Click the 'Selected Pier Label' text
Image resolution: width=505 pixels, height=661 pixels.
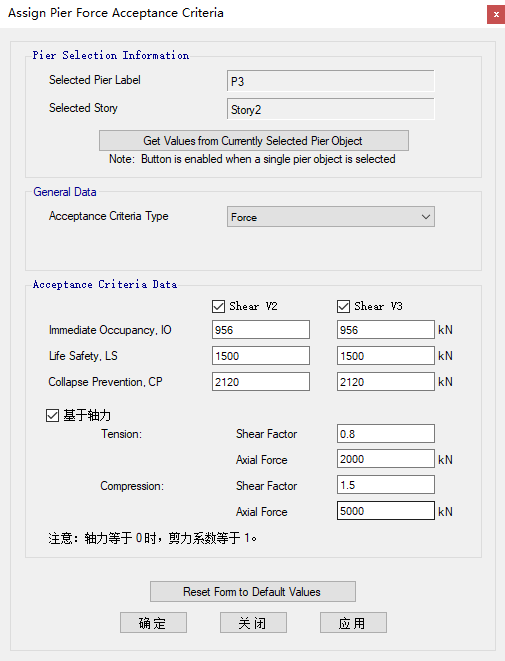94,80
